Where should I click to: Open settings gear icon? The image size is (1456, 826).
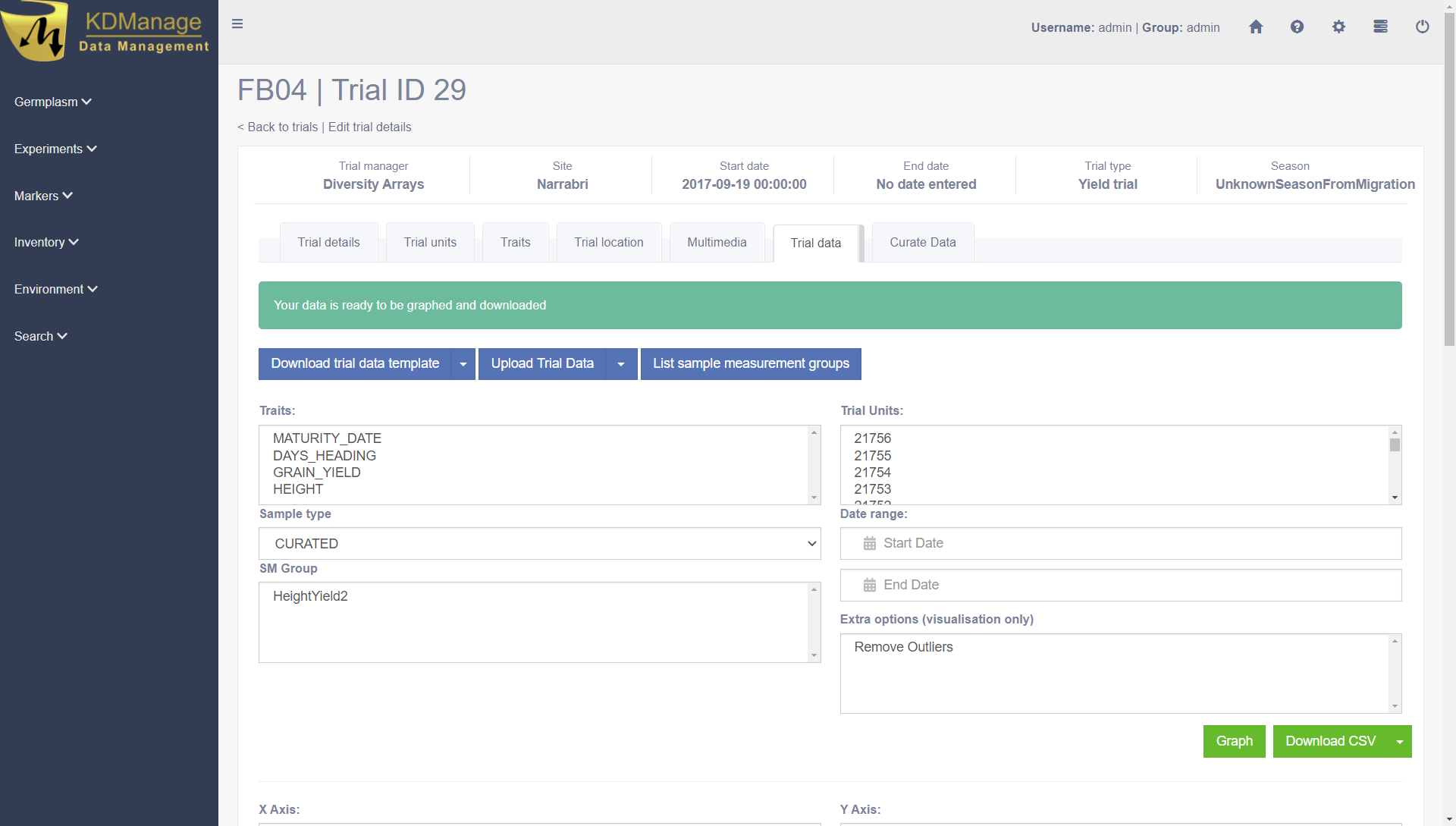(1338, 27)
